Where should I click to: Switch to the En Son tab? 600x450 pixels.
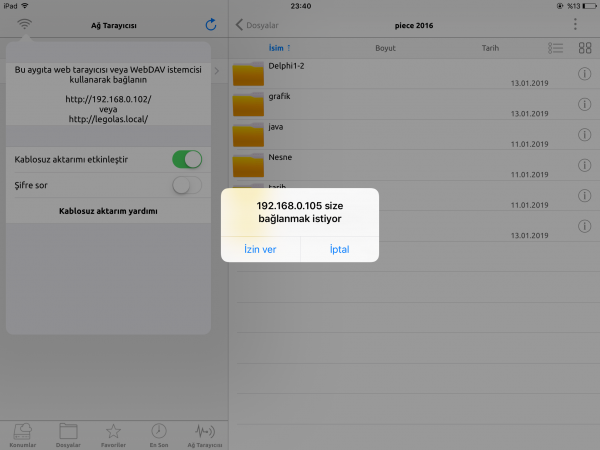(158, 434)
